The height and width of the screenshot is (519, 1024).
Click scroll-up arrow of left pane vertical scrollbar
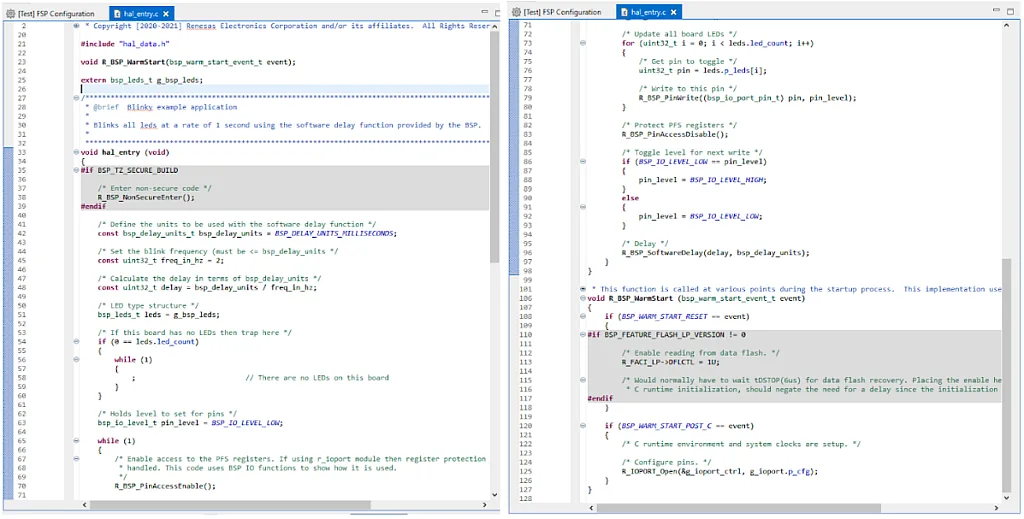pyautogui.click(x=494, y=26)
